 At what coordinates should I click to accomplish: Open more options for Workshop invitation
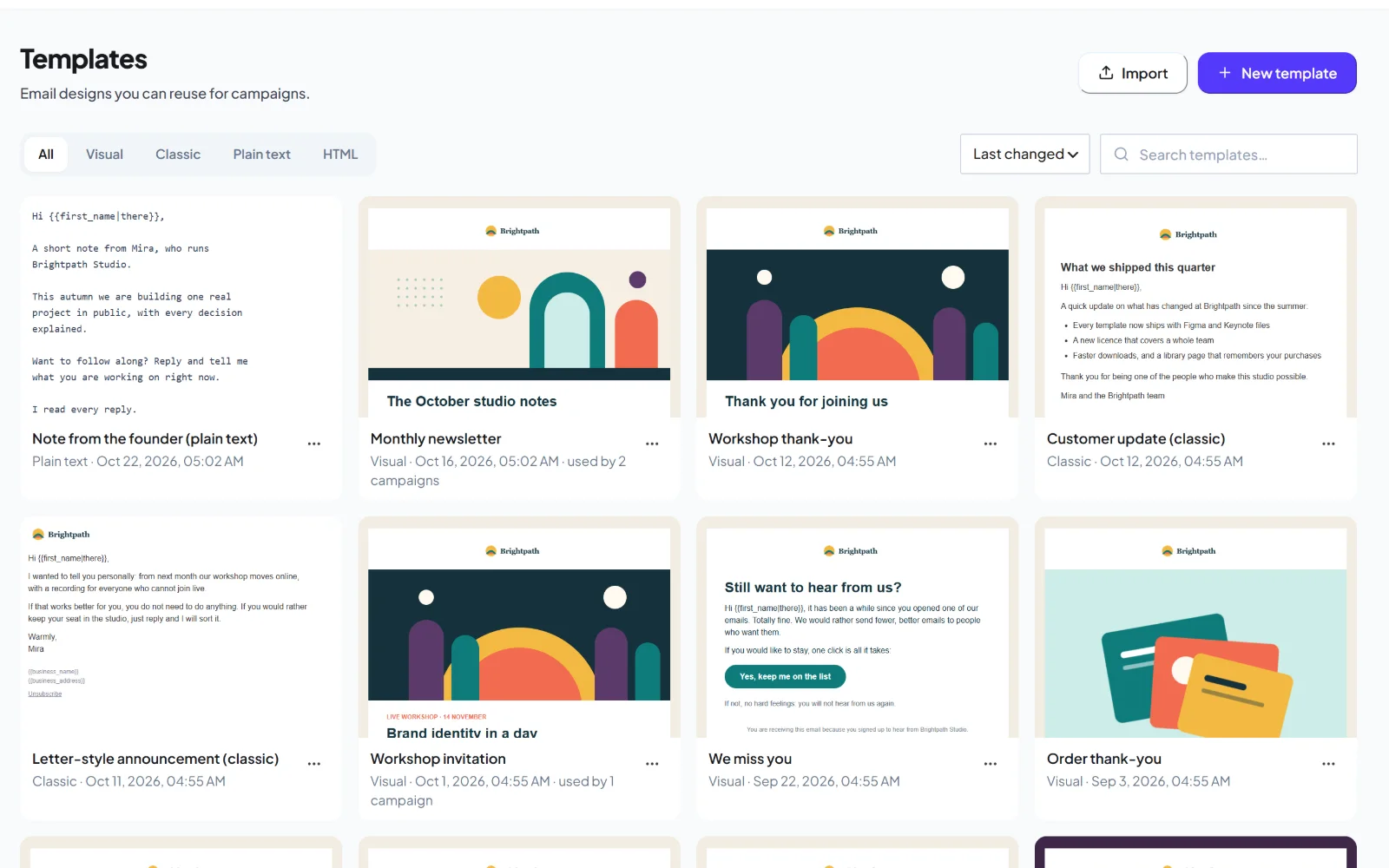[x=652, y=764]
